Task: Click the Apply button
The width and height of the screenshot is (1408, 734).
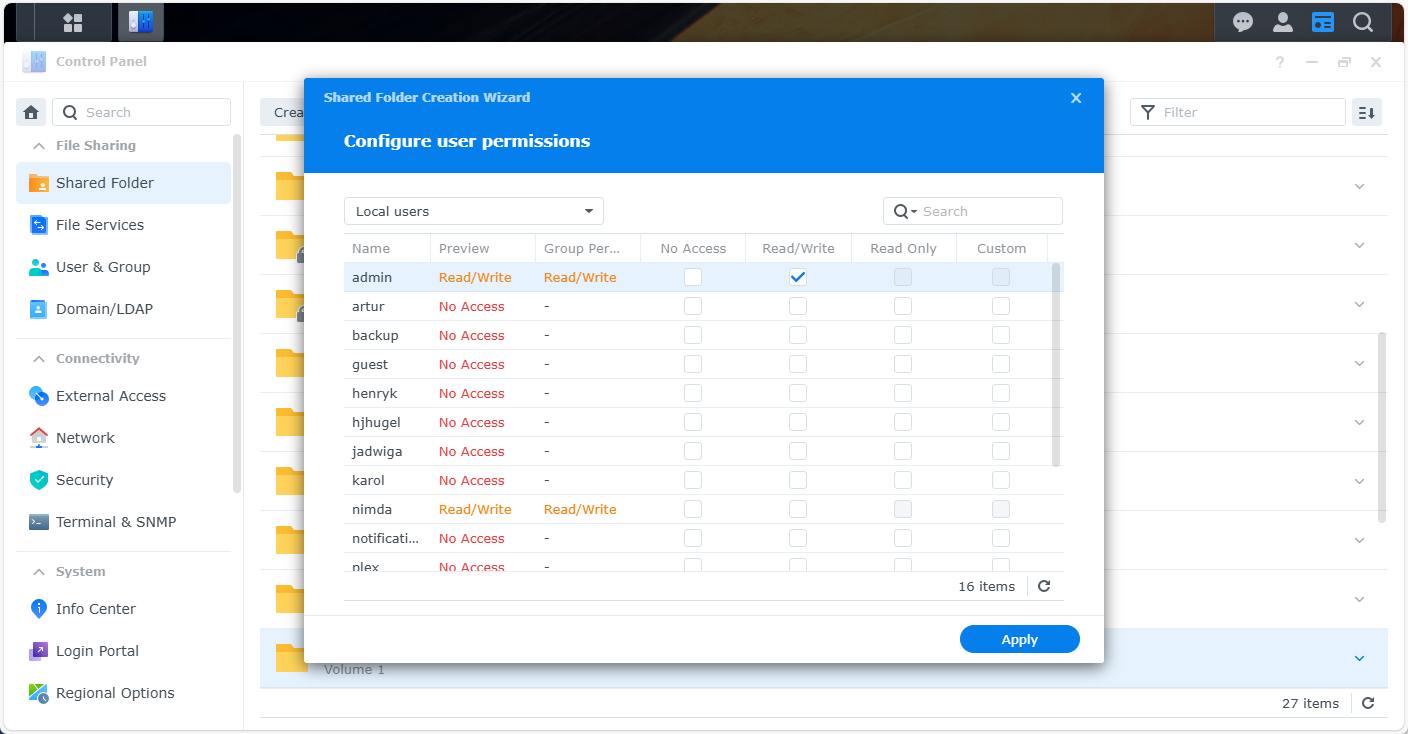Action: 1019,639
